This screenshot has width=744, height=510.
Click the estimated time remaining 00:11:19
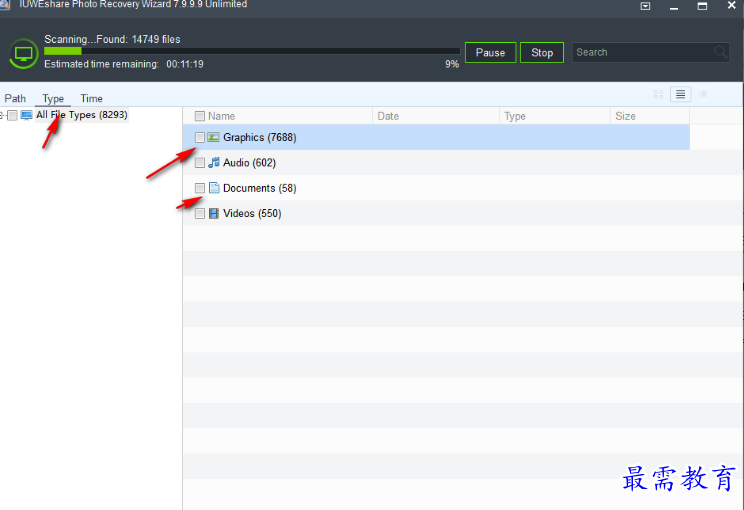(x=185, y=64)
